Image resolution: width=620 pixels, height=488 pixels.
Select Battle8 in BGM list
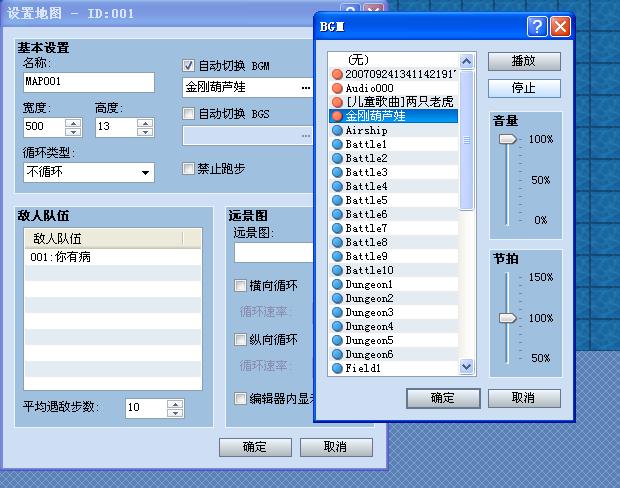click(393, 242)
